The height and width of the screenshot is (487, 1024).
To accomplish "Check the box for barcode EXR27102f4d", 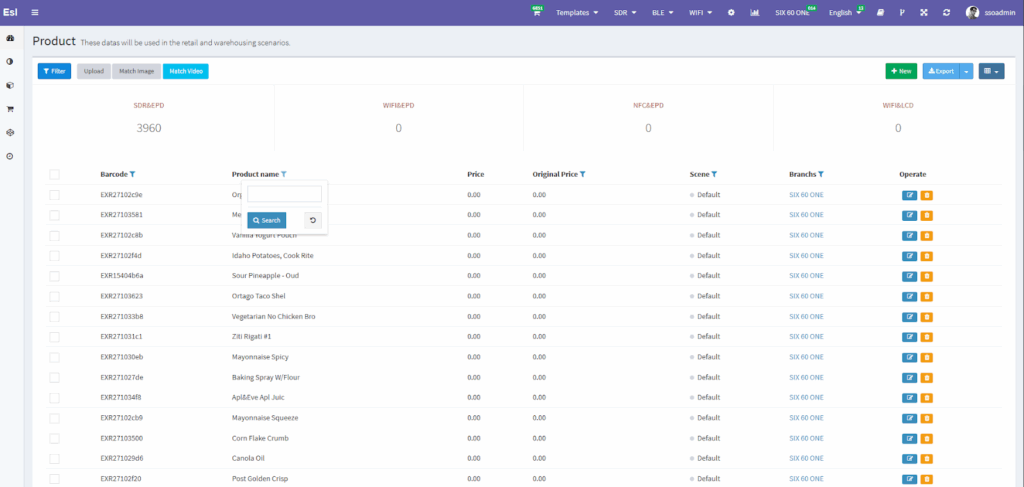I will (x=54, y=255).
